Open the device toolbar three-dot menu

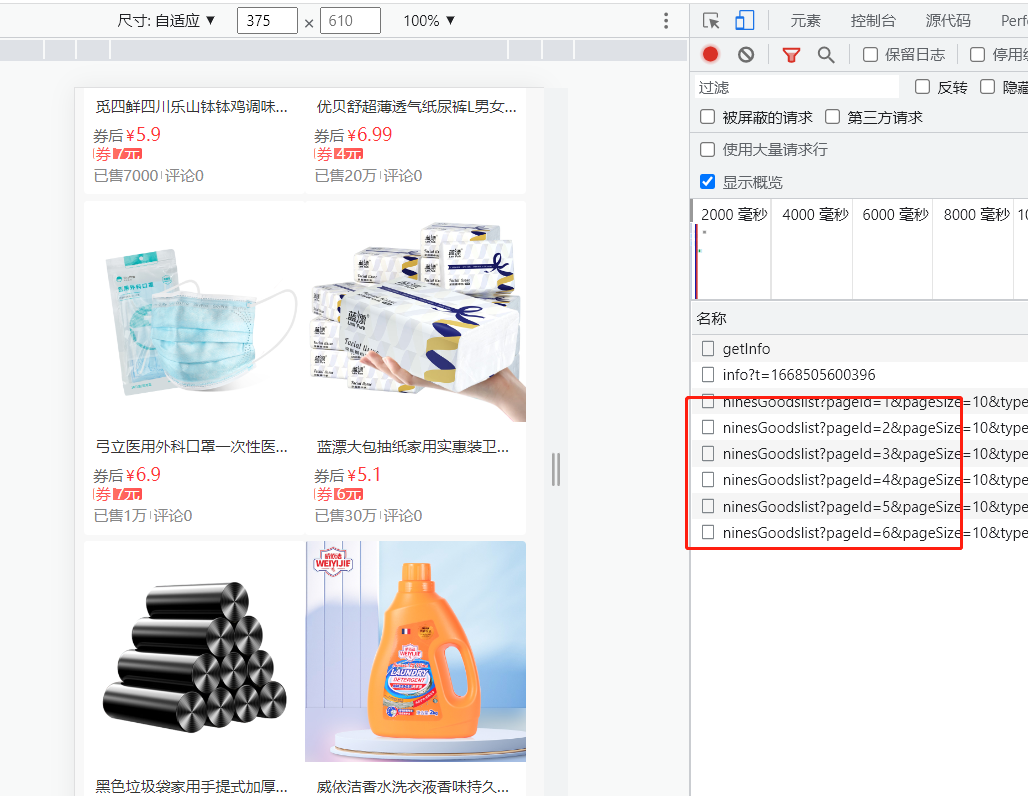666,21
